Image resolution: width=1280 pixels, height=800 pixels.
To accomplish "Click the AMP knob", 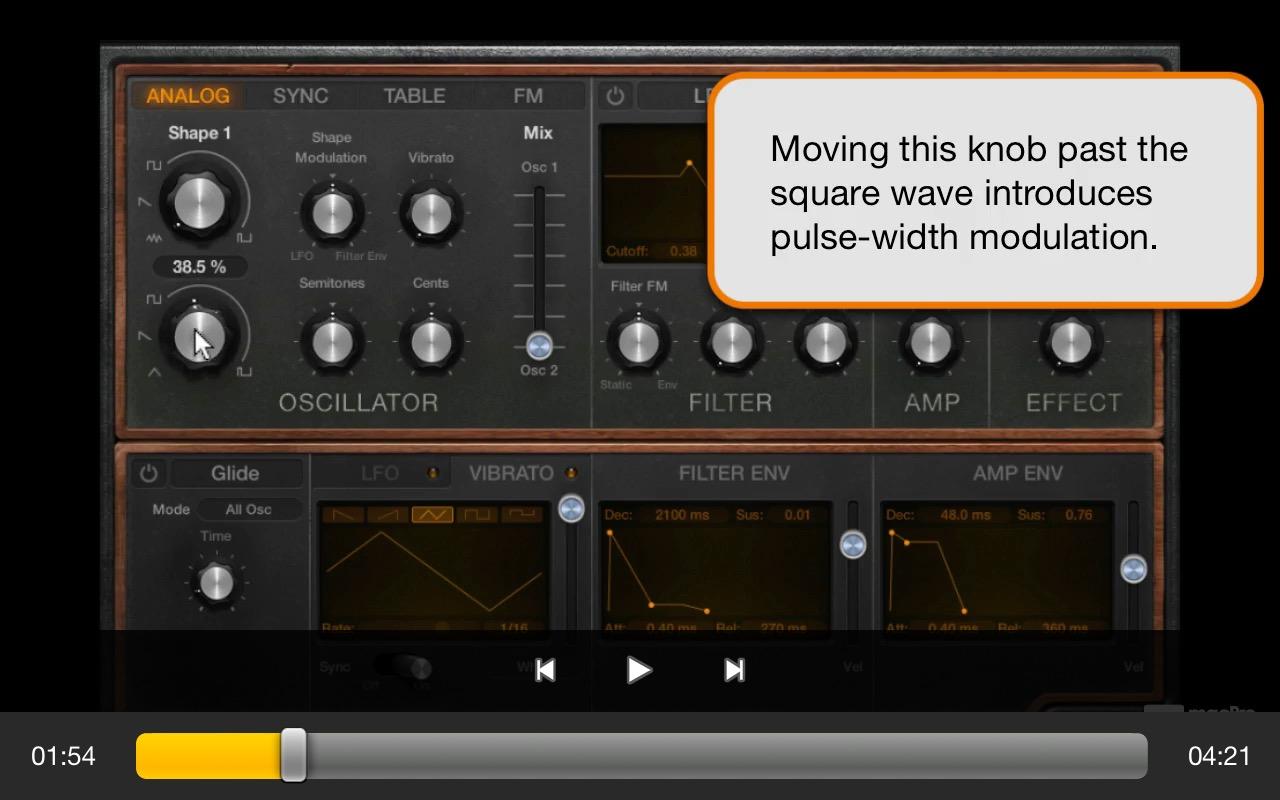I will click(930, 342).
